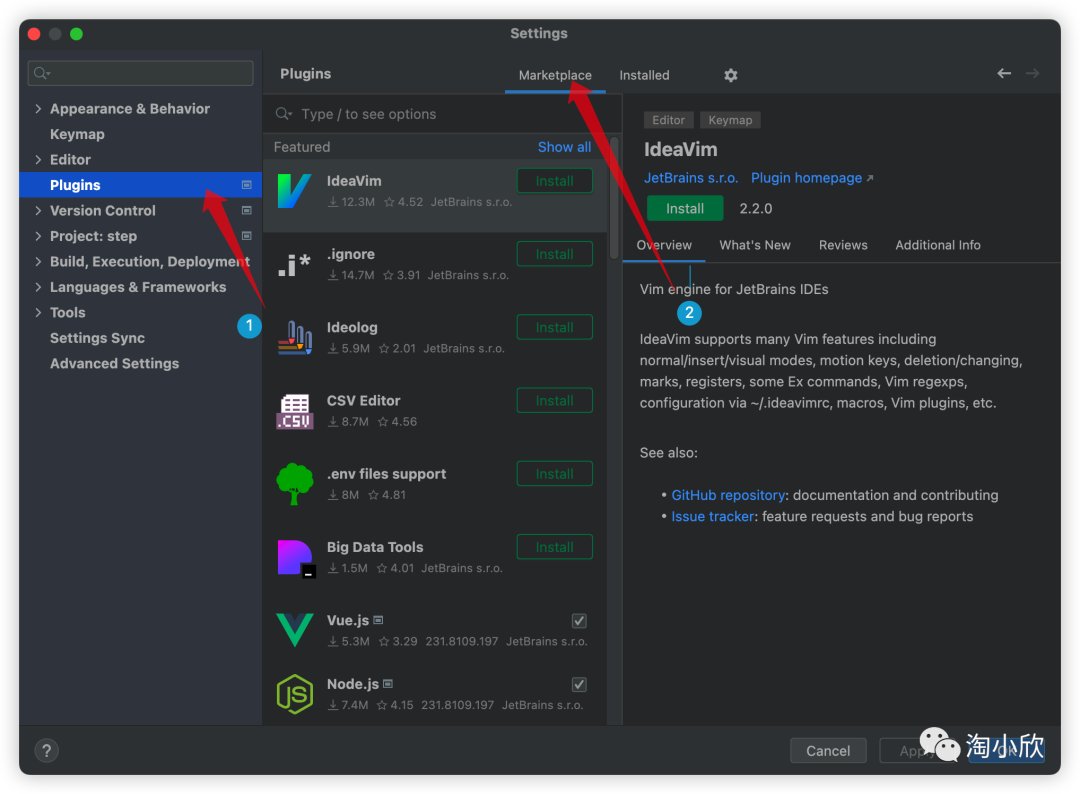
Task: Click the project-level icon beside Version Control
Action: pos(247,210)
